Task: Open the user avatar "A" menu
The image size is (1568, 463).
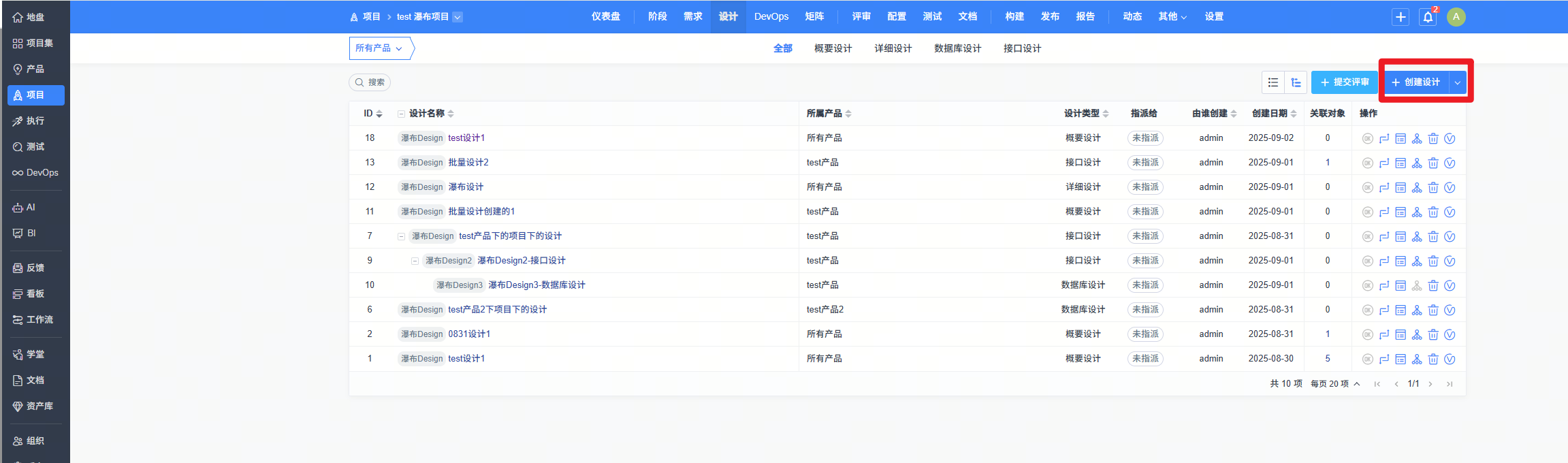Action: tap(1456, 17)
